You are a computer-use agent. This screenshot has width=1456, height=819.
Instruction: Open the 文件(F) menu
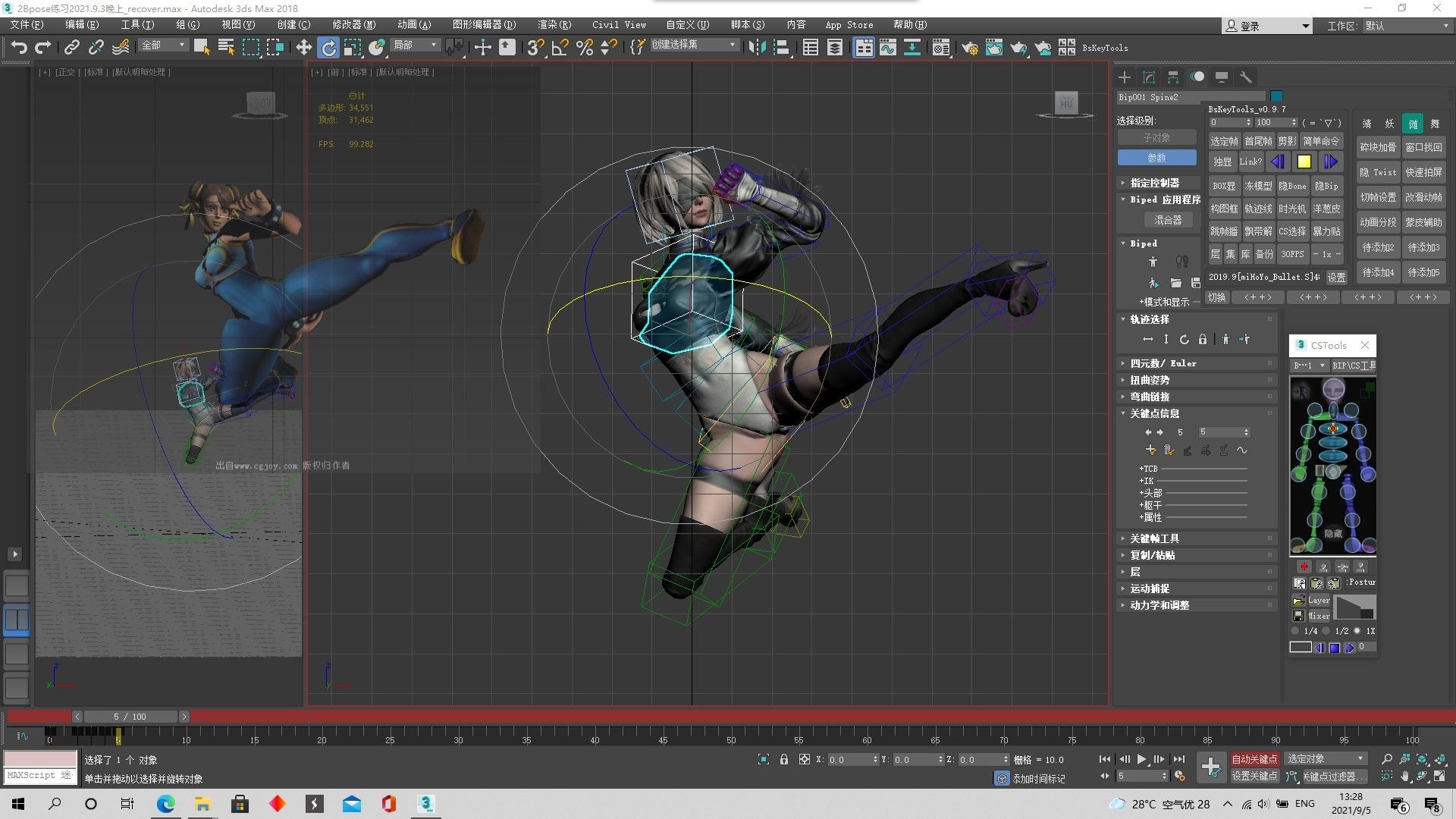pos(27,25)
